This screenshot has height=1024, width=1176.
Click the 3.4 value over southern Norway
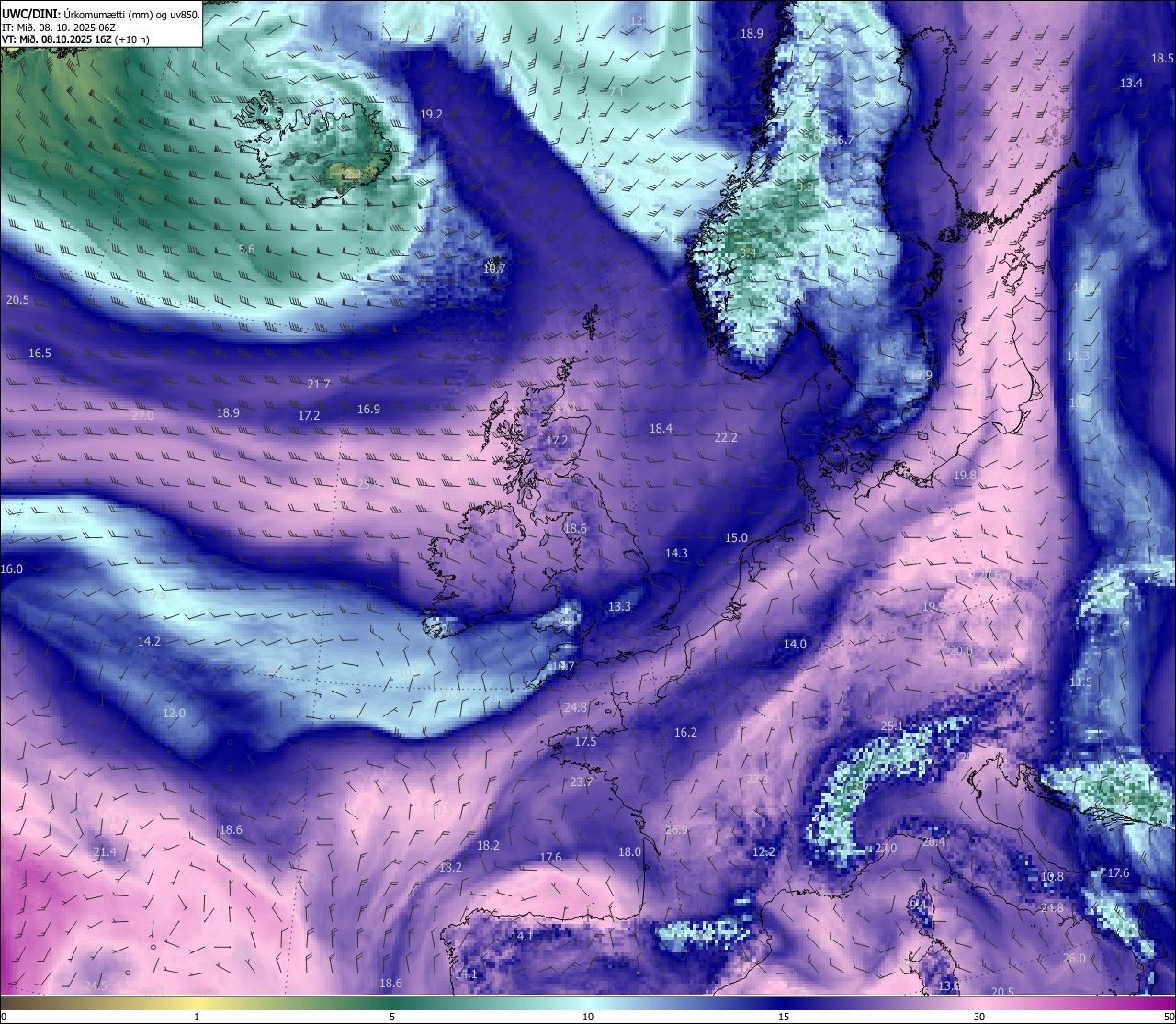(x=747, y=253)
